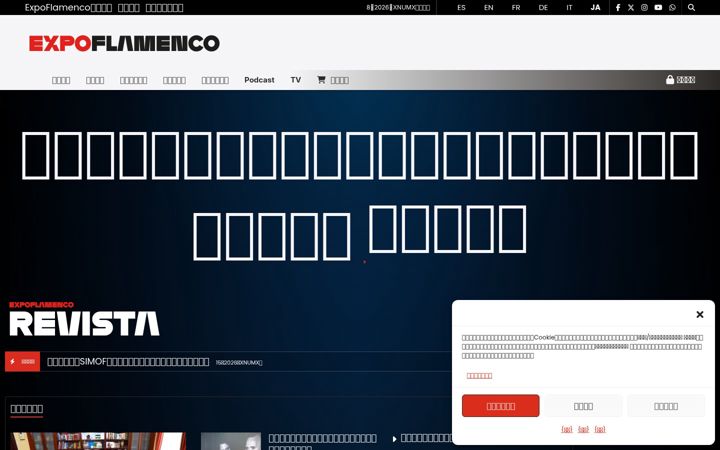
Task: Open the Podcast menu item
Action: [x=259, y=80]
